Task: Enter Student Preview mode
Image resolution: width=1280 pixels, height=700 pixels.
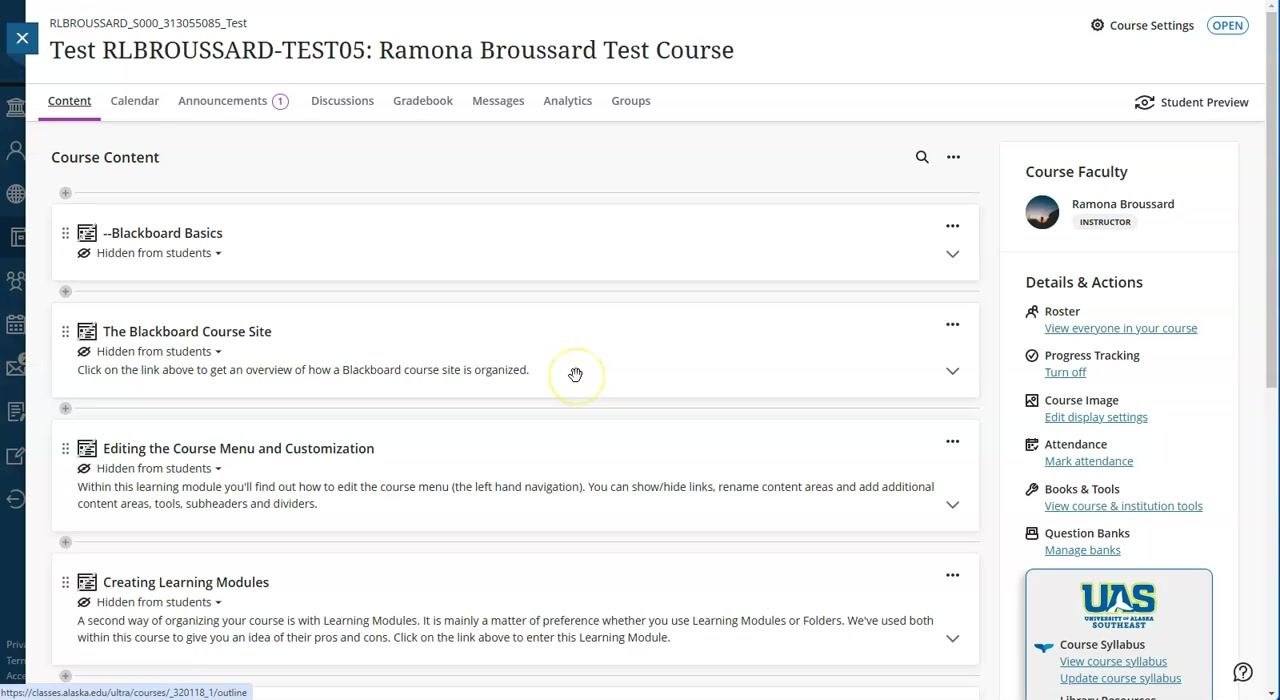Action: (x=1192, y=102)
